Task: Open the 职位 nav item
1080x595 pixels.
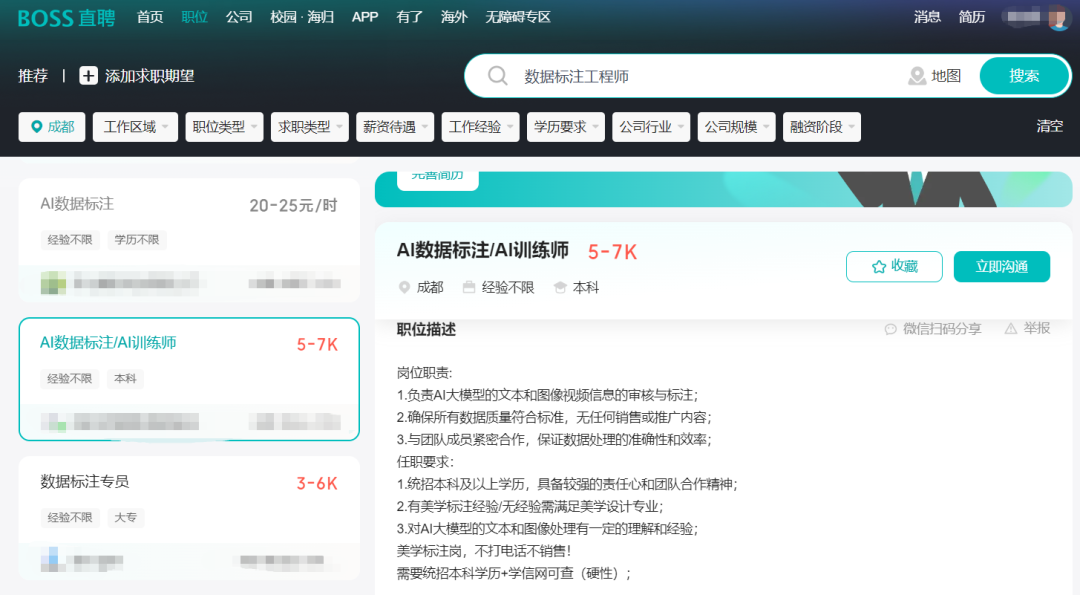Action: tap(194, 17)
